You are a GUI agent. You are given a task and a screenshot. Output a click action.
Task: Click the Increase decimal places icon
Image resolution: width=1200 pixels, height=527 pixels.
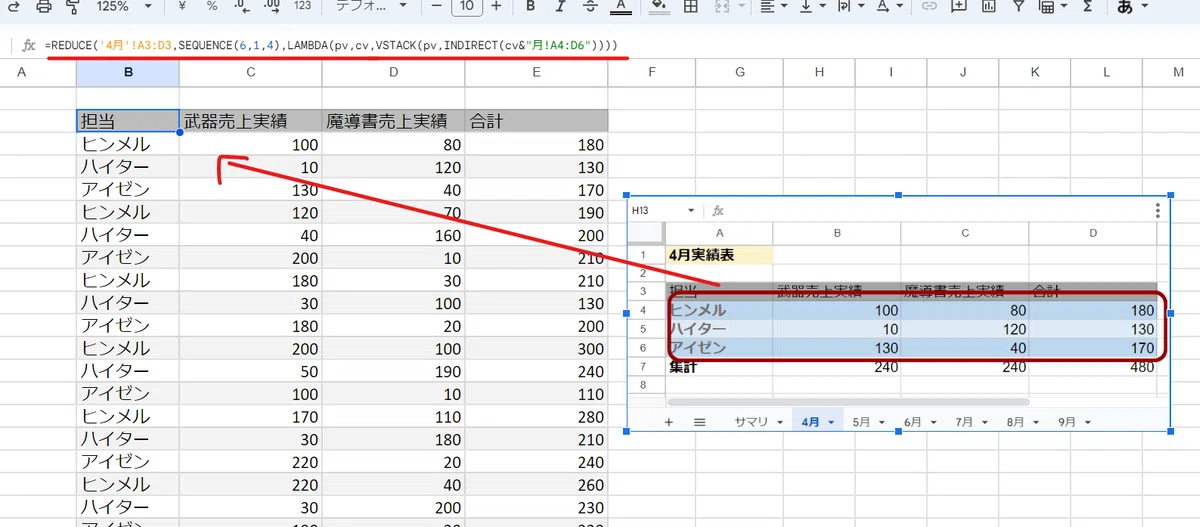pos(271,6)
